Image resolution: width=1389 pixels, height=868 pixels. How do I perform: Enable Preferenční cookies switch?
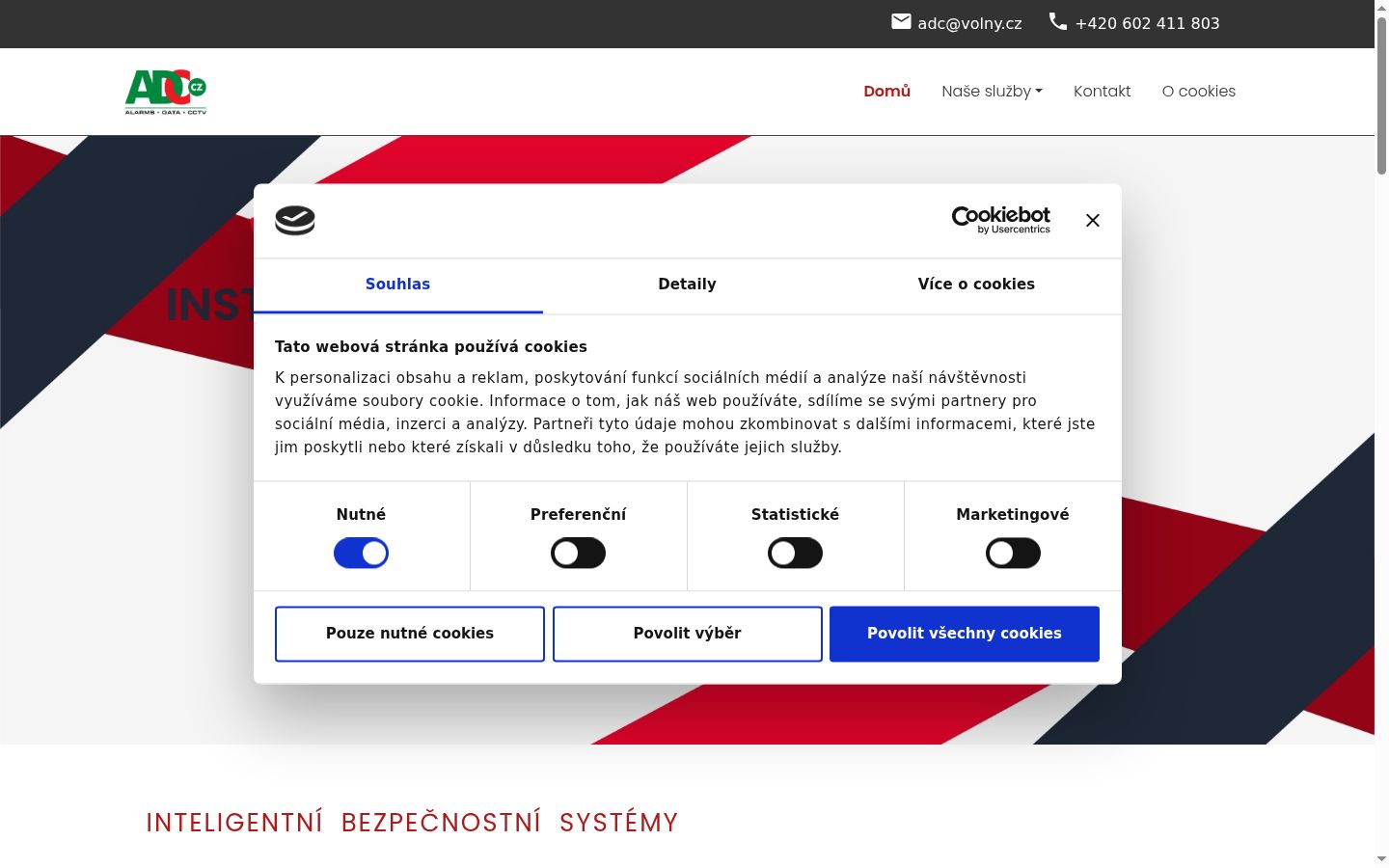click(x=578, y=554)
